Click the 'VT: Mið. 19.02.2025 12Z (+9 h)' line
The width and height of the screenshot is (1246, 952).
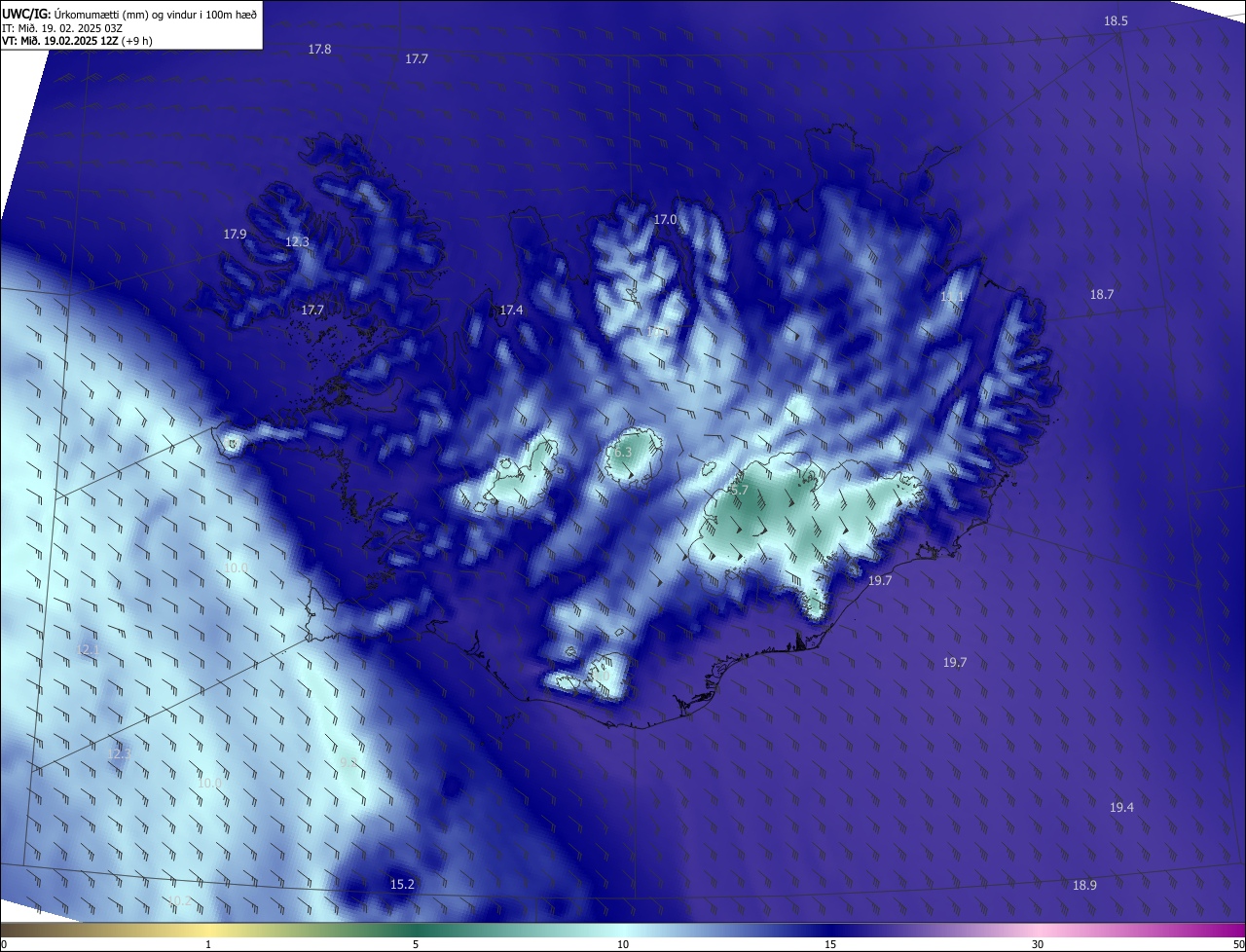pyautogui.click(x=77, y=41)
